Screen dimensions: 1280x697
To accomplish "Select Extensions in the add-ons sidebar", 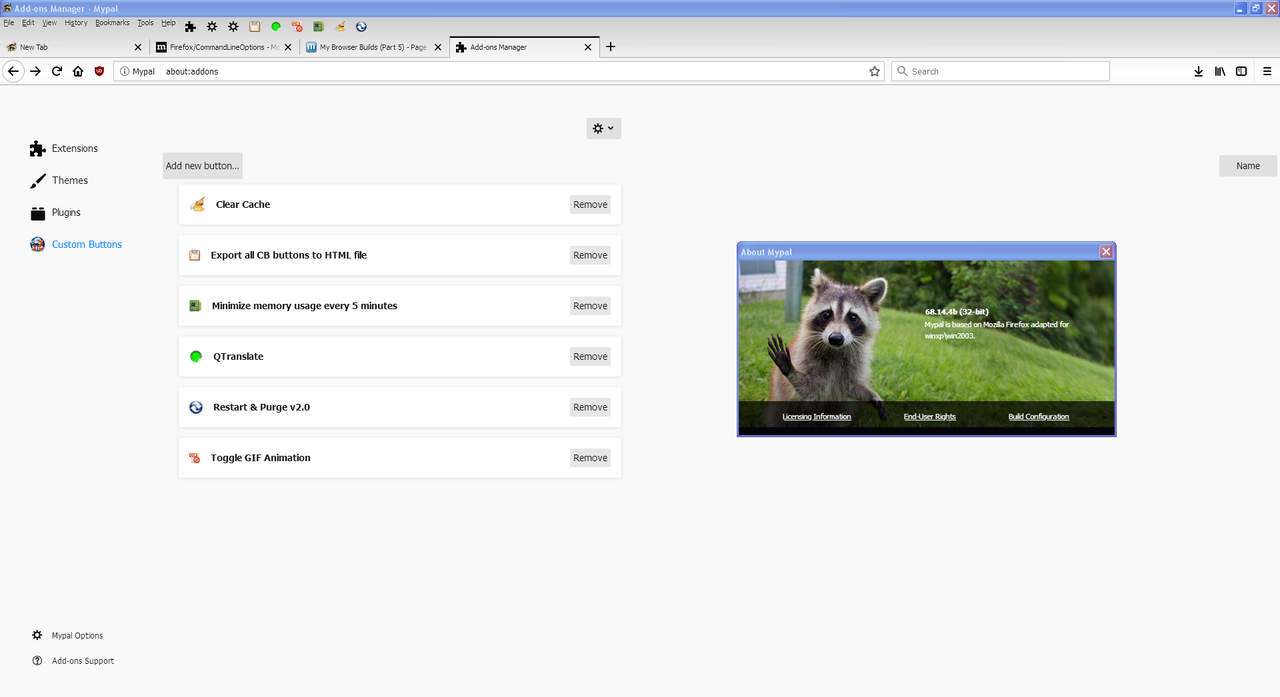I will click(x=64, y=148).
